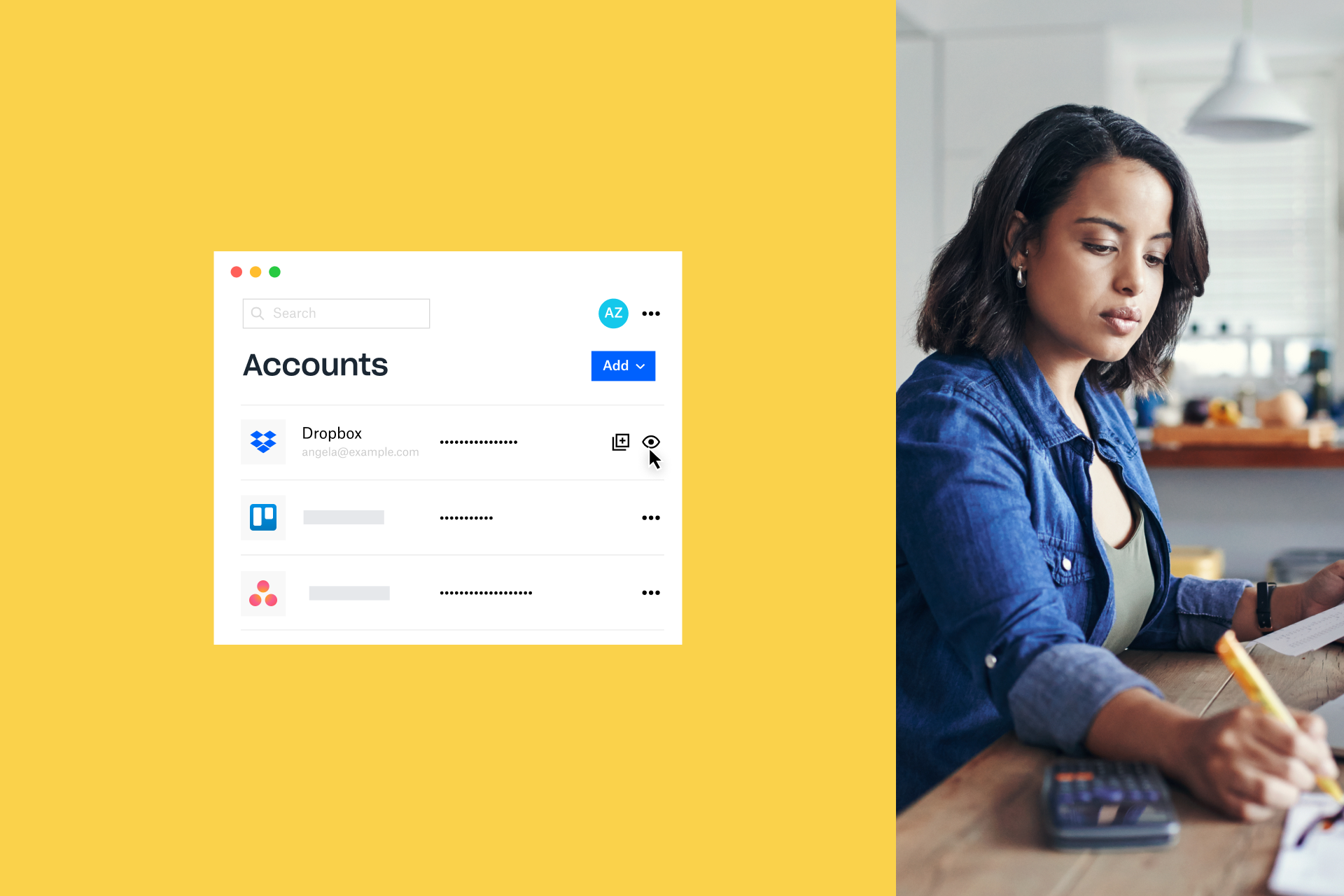Click the three-dot menu for Trello row
Image resolution: width=1344 pixels, height=896 pixels.
651,518
